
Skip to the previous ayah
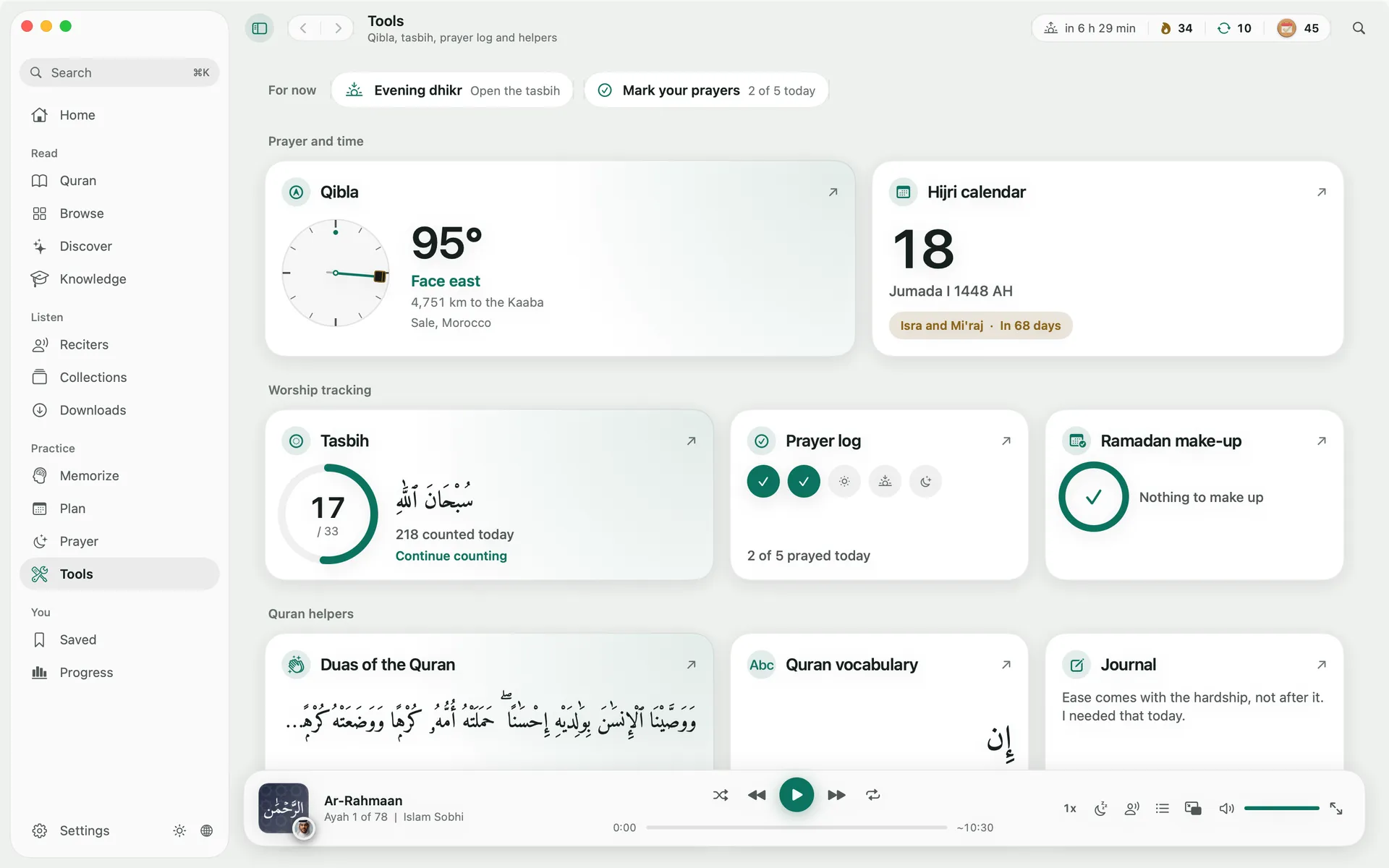[x=757, y=795]
